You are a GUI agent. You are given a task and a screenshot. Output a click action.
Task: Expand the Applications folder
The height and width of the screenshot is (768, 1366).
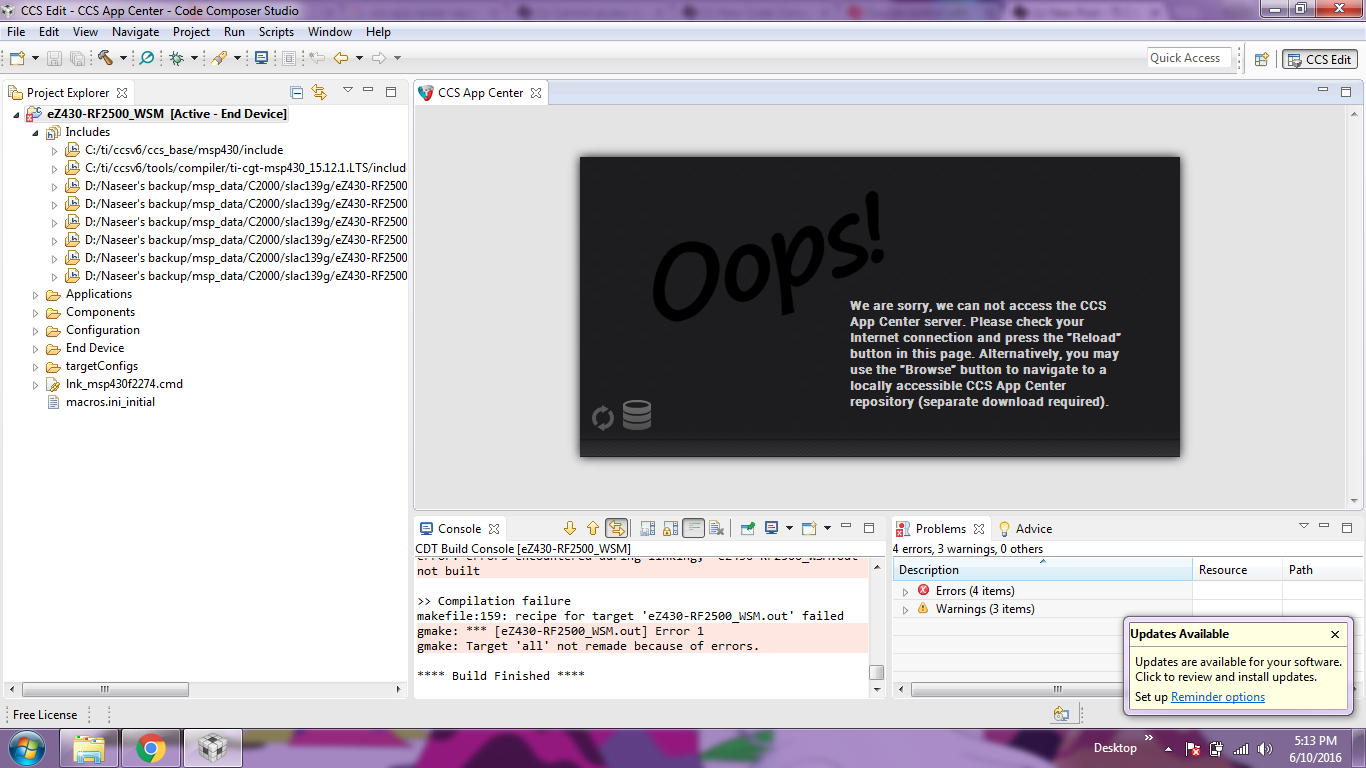point(37,295)
